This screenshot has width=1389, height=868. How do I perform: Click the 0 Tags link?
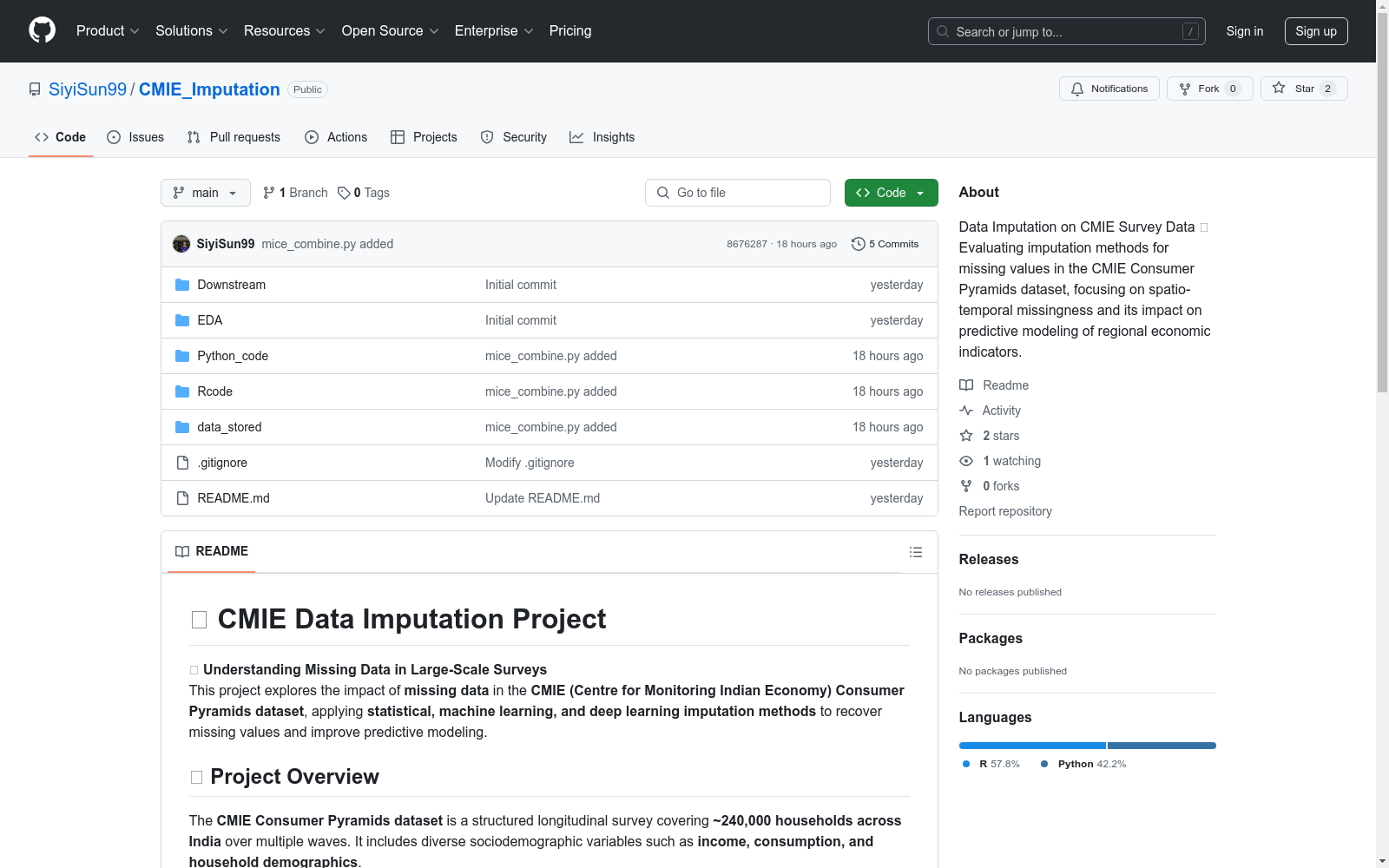pos(364,193)
